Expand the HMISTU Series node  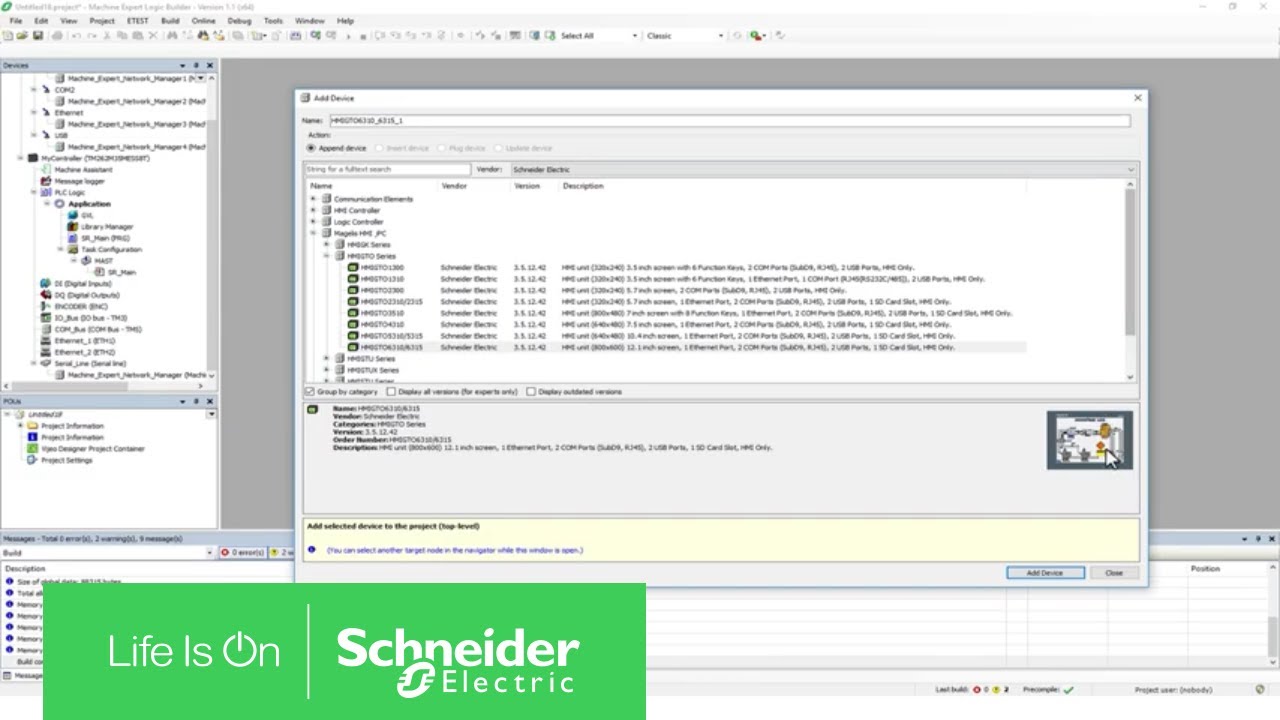tap(326, 358)
